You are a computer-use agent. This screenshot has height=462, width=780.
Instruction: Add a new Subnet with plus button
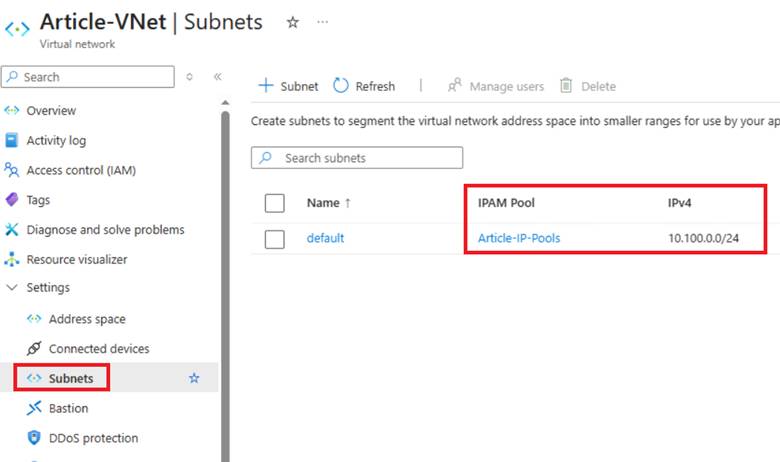coord(288,86)
